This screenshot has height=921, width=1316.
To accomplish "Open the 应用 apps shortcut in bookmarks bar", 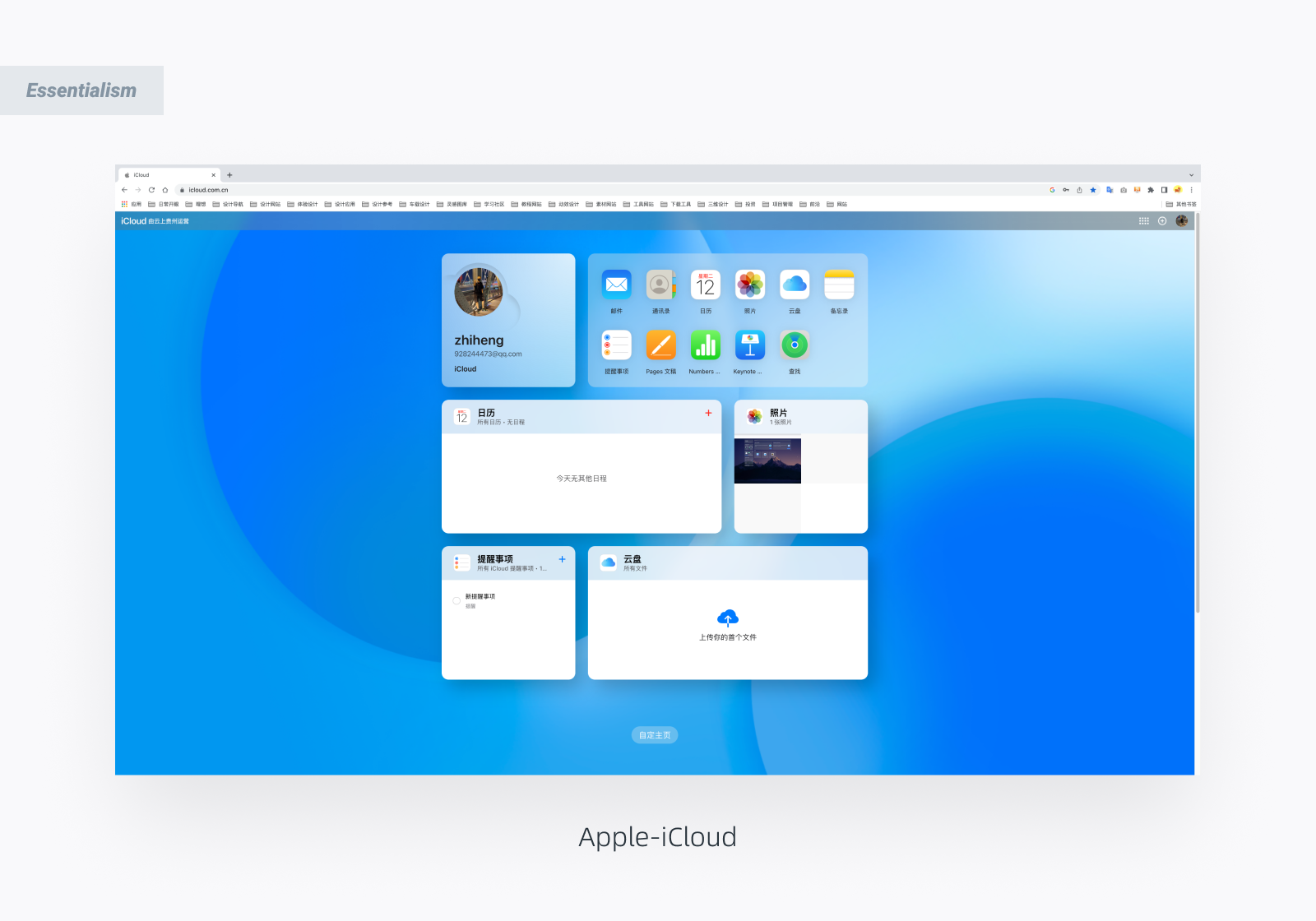I will [x=132, y=204].
